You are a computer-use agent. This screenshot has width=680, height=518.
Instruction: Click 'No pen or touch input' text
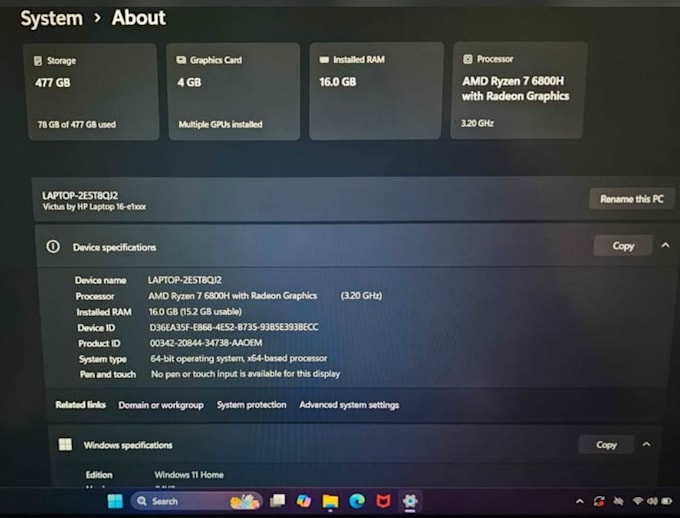point(245,374)
